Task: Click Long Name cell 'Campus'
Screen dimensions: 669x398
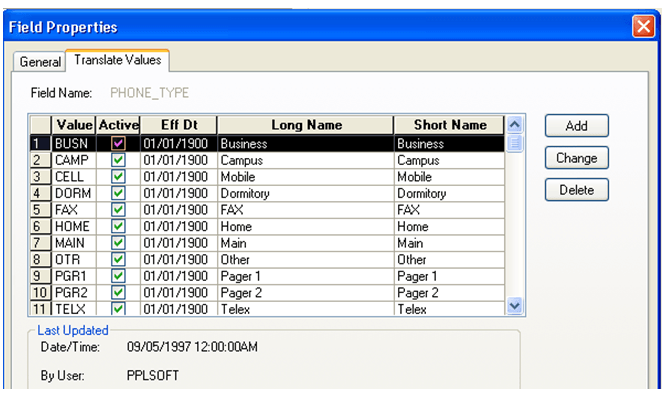Action: pyautogui.click(x=305, y=160)
